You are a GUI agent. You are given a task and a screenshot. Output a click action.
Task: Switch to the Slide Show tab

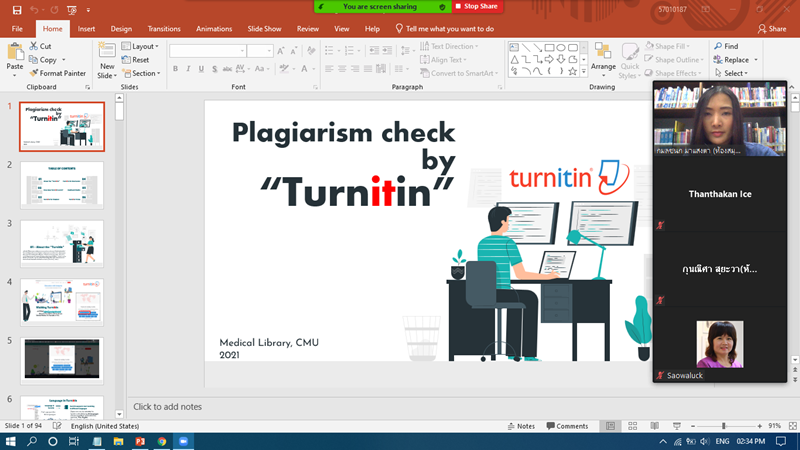[x=265, y=29]
